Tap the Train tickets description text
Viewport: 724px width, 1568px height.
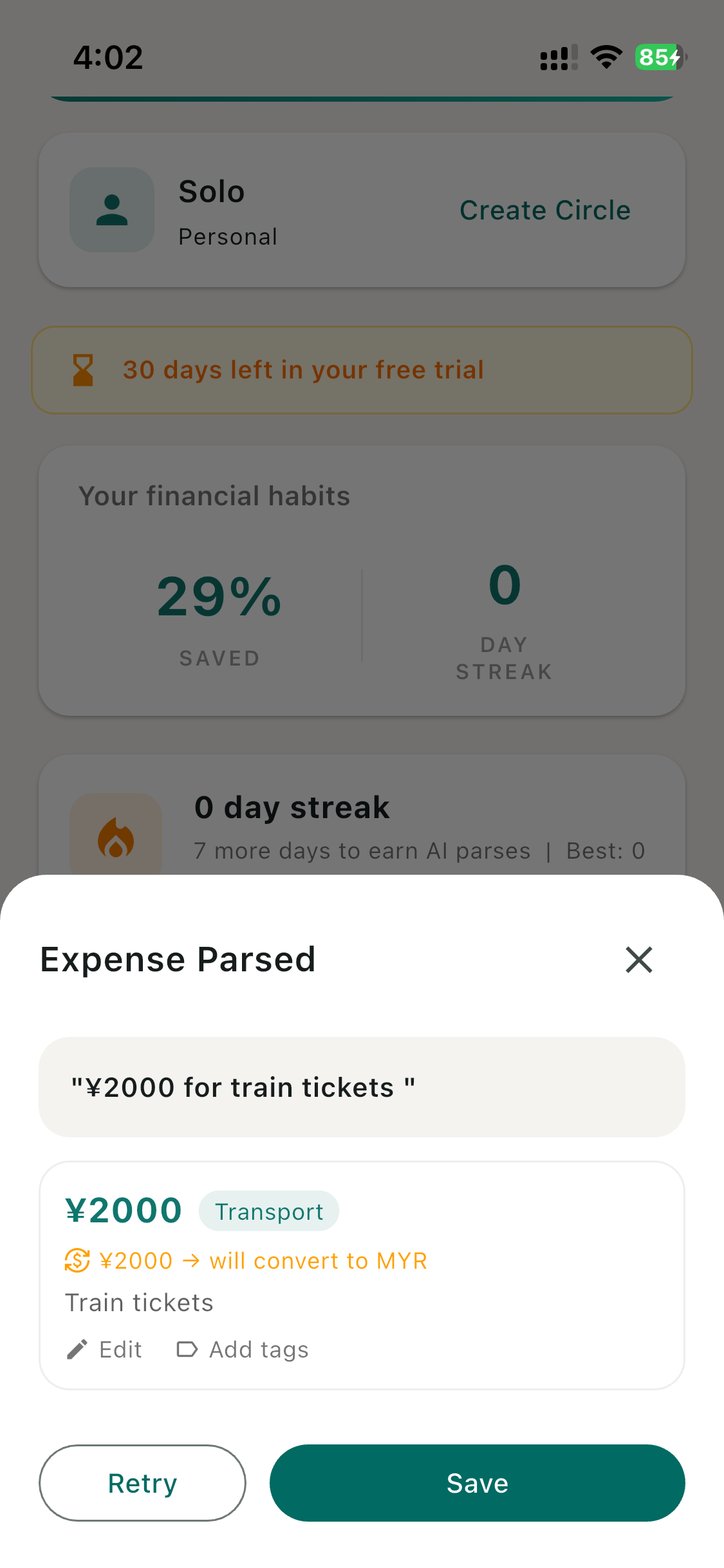139,1303
